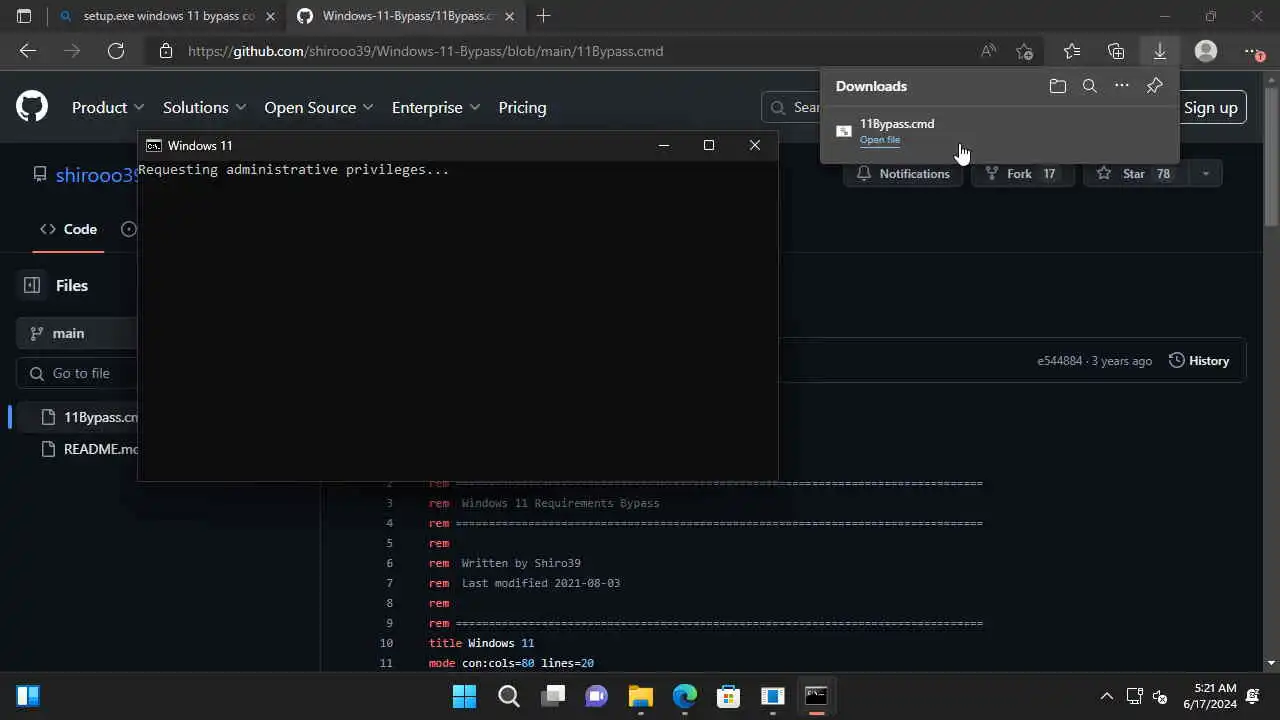Open file History link
Viewport: 1280px width, 720px height.
tap(1199, 361)
